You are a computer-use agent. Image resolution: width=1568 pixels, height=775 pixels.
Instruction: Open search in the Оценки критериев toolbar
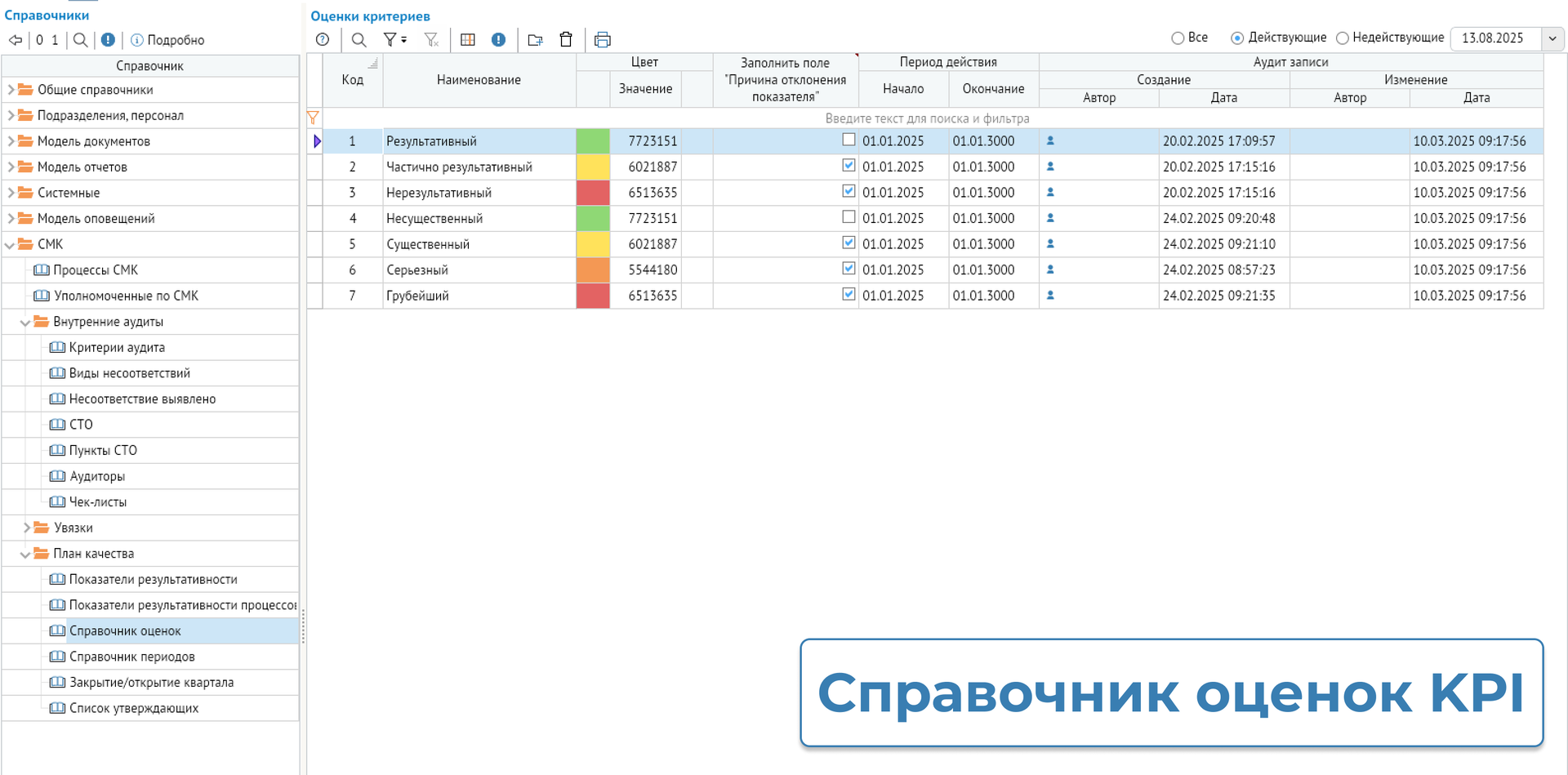point(359,39)
